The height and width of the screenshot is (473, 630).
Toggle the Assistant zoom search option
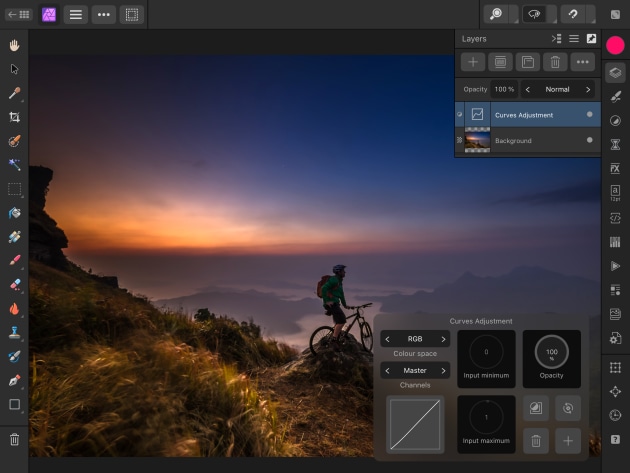(x=496, y=14)
